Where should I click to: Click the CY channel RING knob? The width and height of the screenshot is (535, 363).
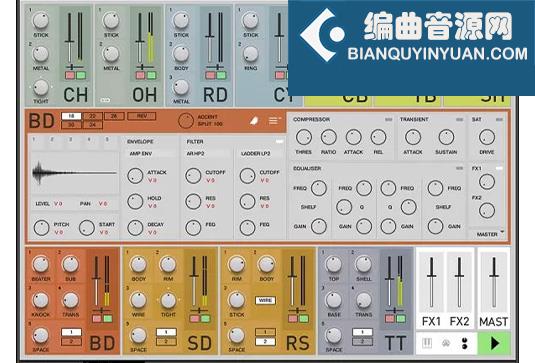(x=250, y=54)
